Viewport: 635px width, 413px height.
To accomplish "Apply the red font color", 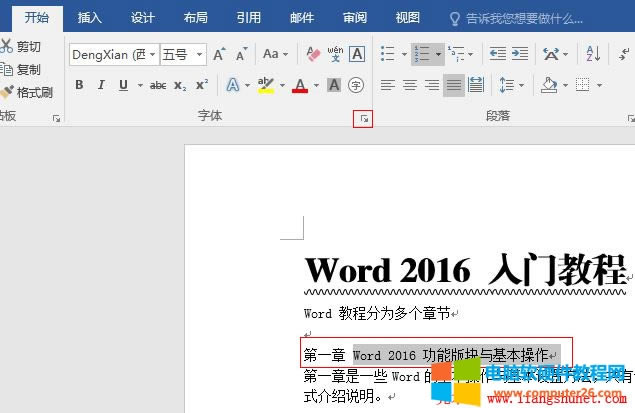I will pyautogui.click(x=298, y=86).
